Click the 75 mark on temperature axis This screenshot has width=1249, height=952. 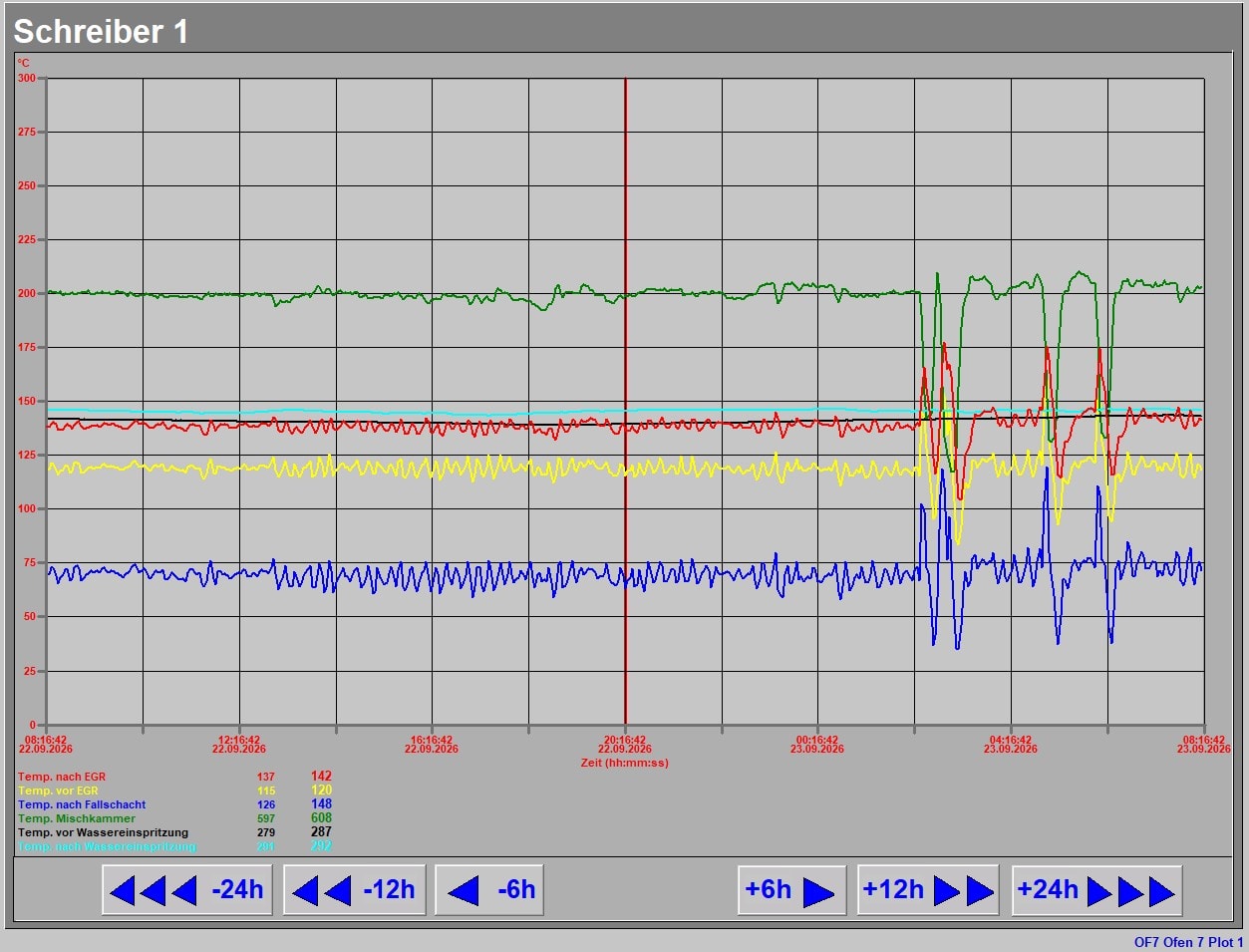pos(29,562)
